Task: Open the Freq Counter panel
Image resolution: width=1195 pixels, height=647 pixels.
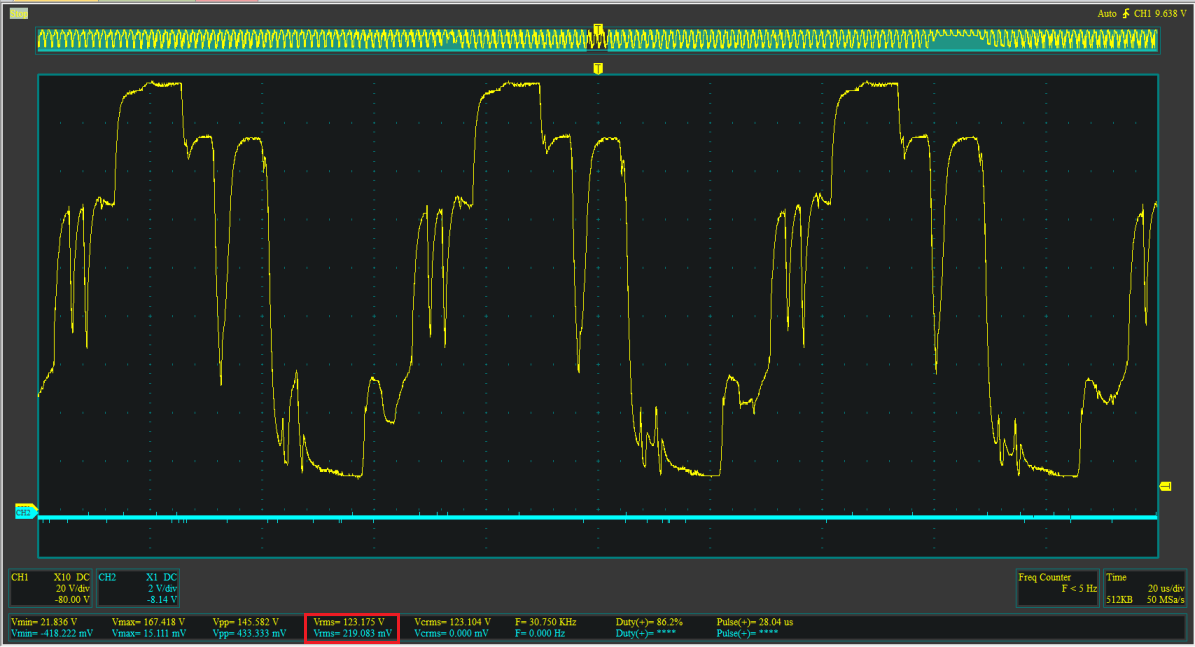Action: pyautogui.click(x=1056, y=588)
